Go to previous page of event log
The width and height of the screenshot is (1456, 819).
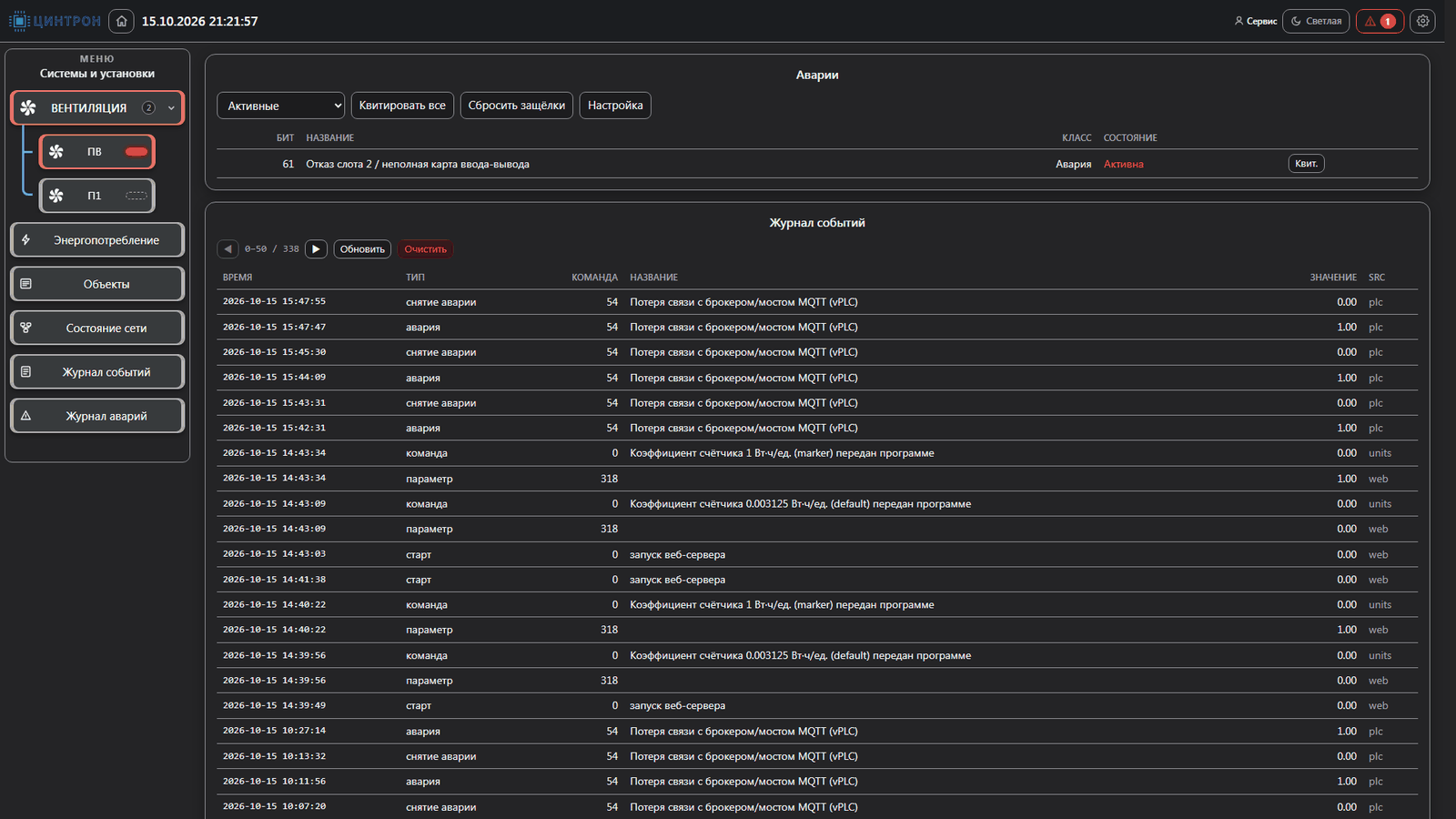(x=227, y=248)
